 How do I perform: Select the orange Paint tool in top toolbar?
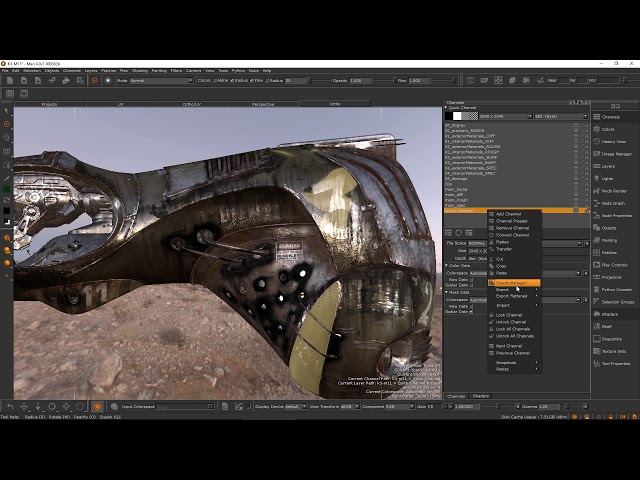pos(95,80)
